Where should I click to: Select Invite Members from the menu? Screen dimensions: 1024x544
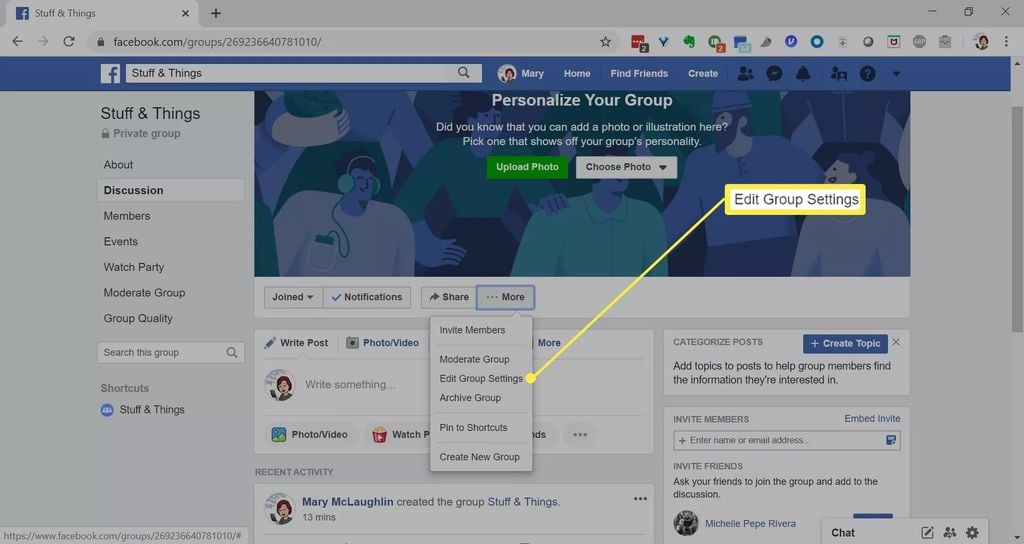472,330
